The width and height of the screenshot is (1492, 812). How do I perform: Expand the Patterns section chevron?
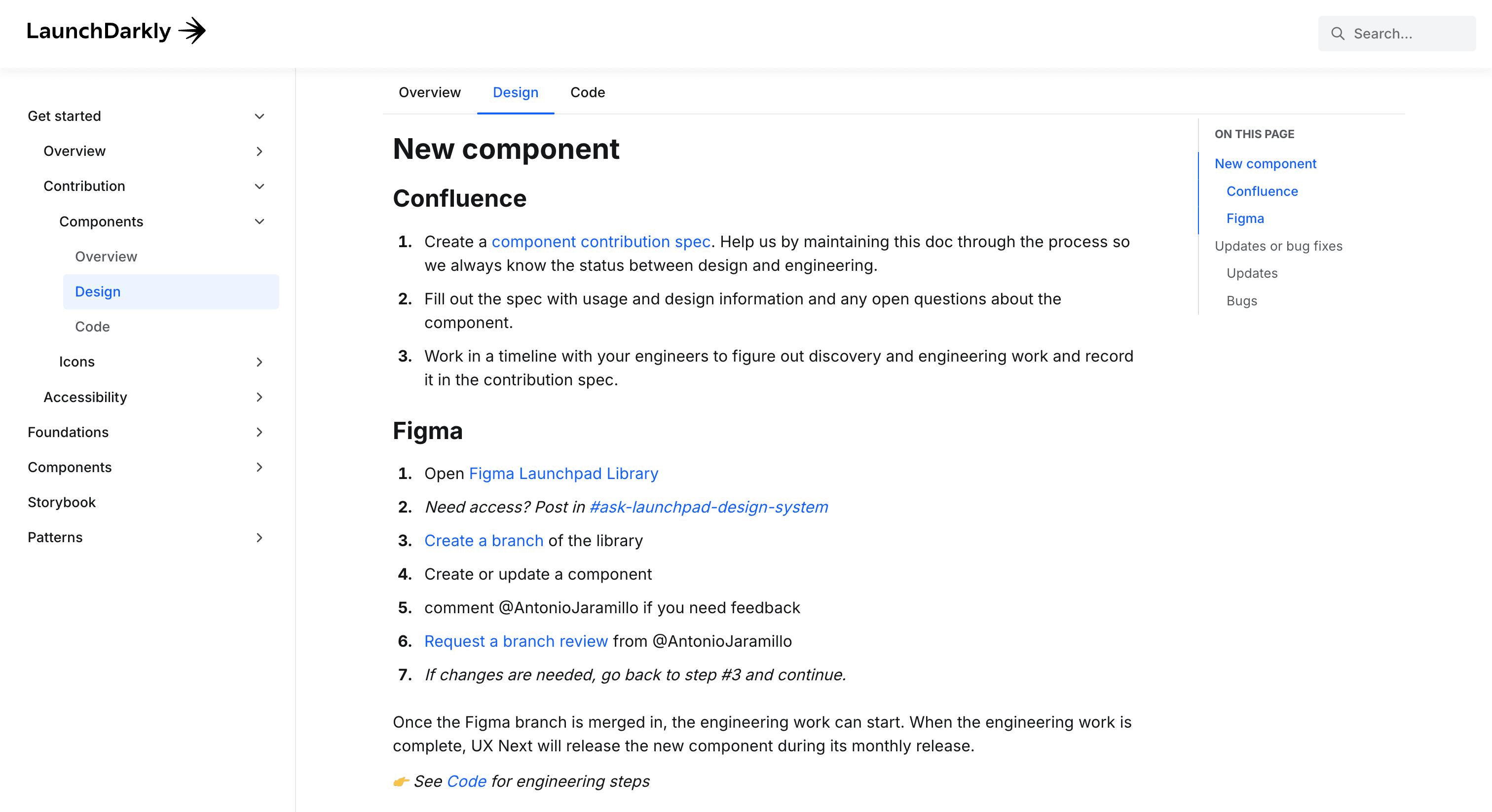[260, 538]
